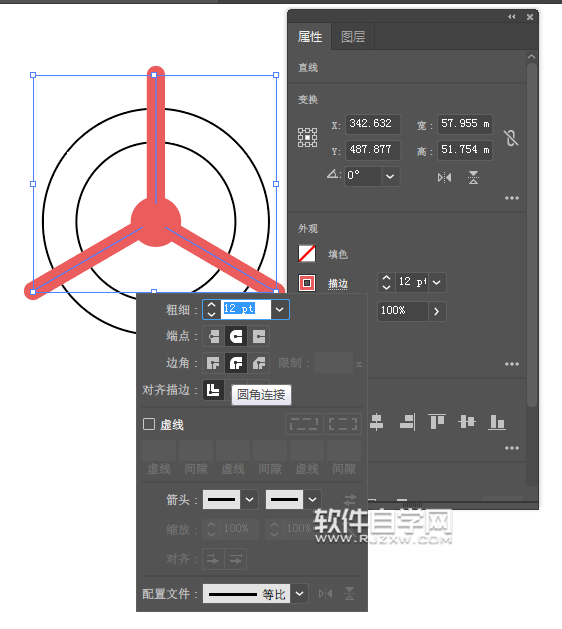Extend arrow tip beyond path end

[213, 559]
